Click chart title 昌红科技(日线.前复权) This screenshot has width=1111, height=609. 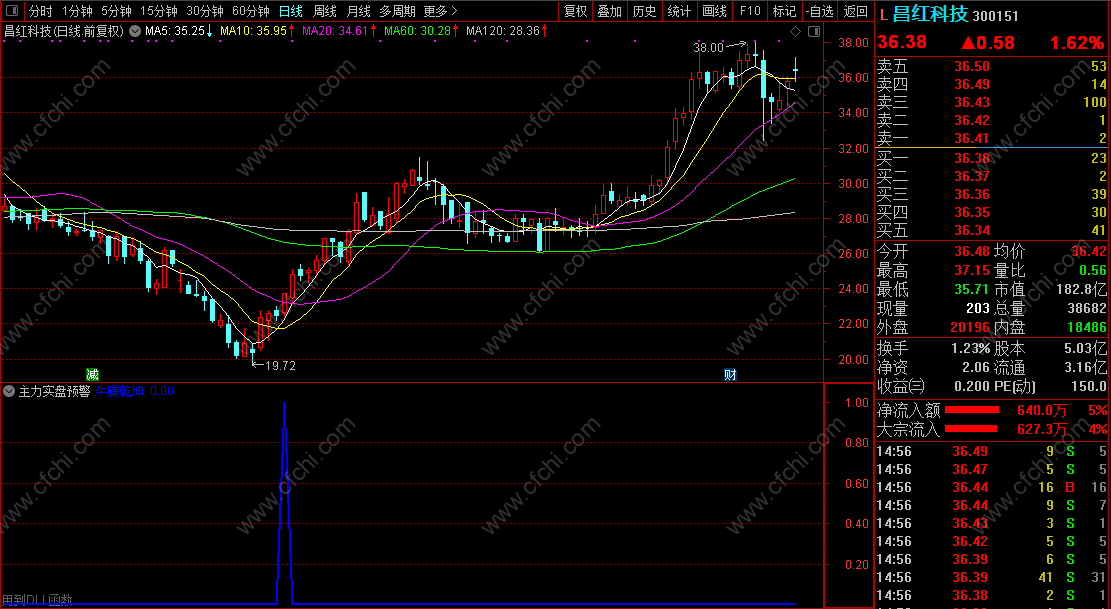63,31
